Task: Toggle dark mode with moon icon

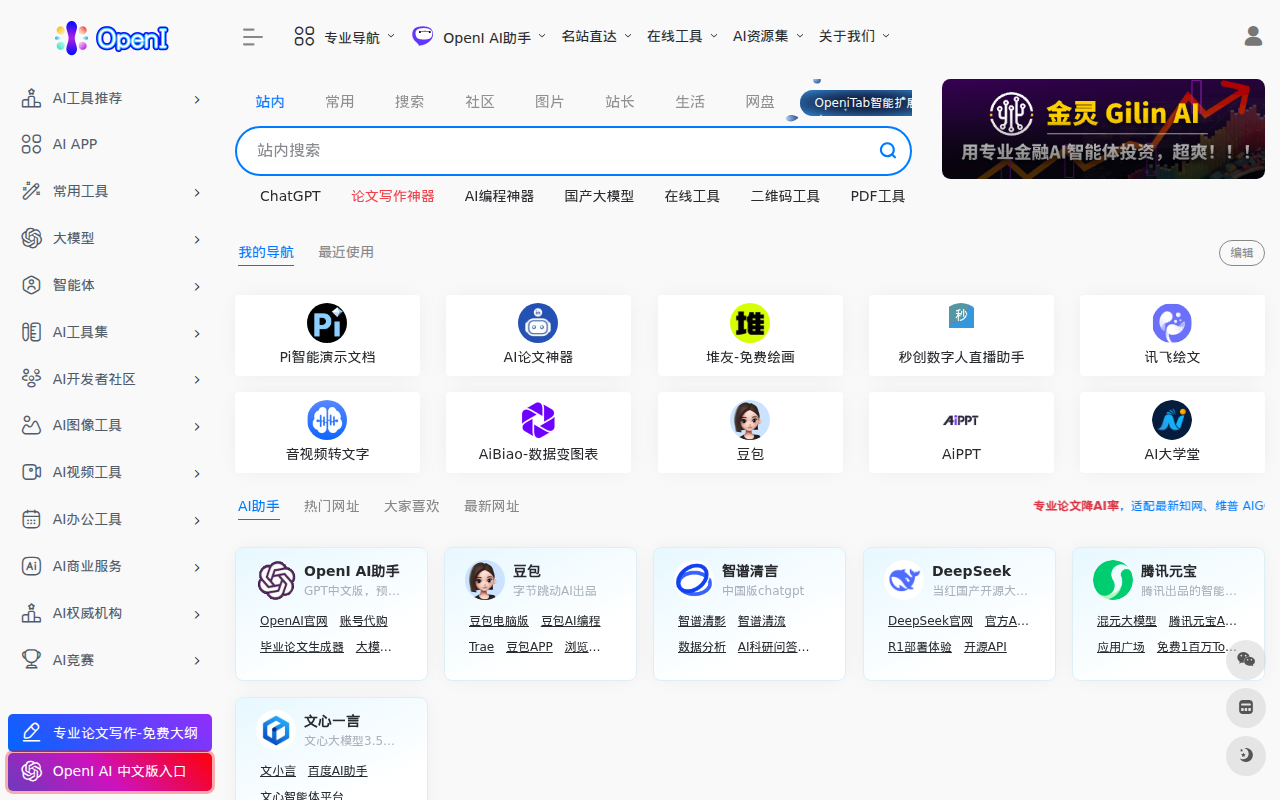Action: pyautogui.click(x=1246, y=755)
